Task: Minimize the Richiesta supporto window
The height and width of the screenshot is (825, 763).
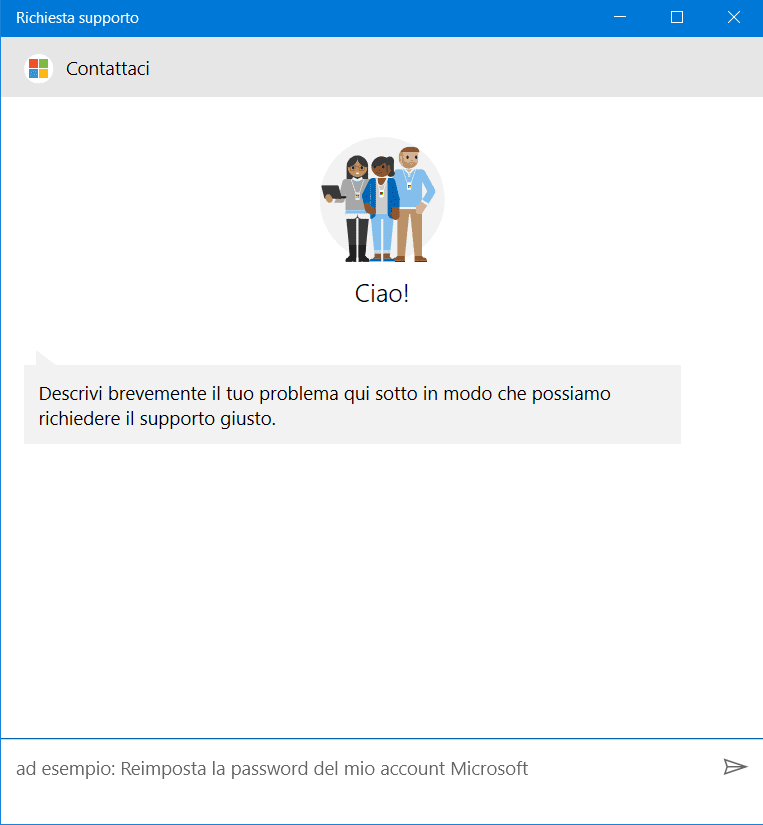Action: click(x=621, y=18)
